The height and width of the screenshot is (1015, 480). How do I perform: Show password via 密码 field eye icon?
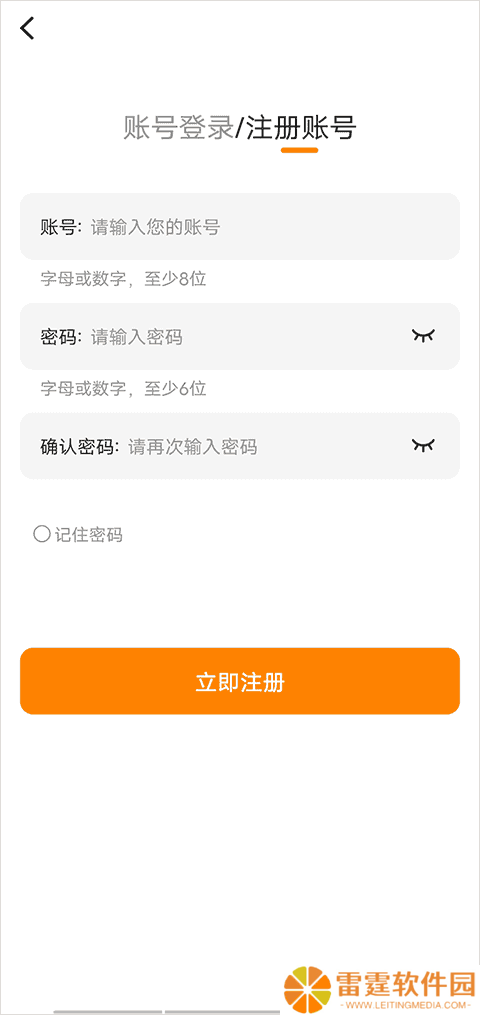point(424,335)
